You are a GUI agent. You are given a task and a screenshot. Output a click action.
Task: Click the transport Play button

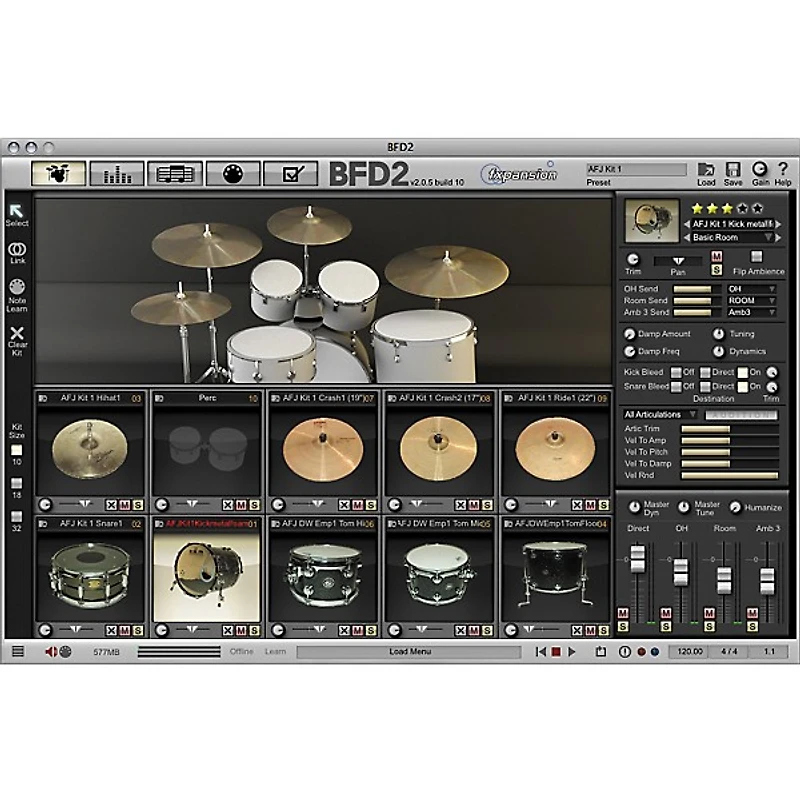tap(572, 652)
